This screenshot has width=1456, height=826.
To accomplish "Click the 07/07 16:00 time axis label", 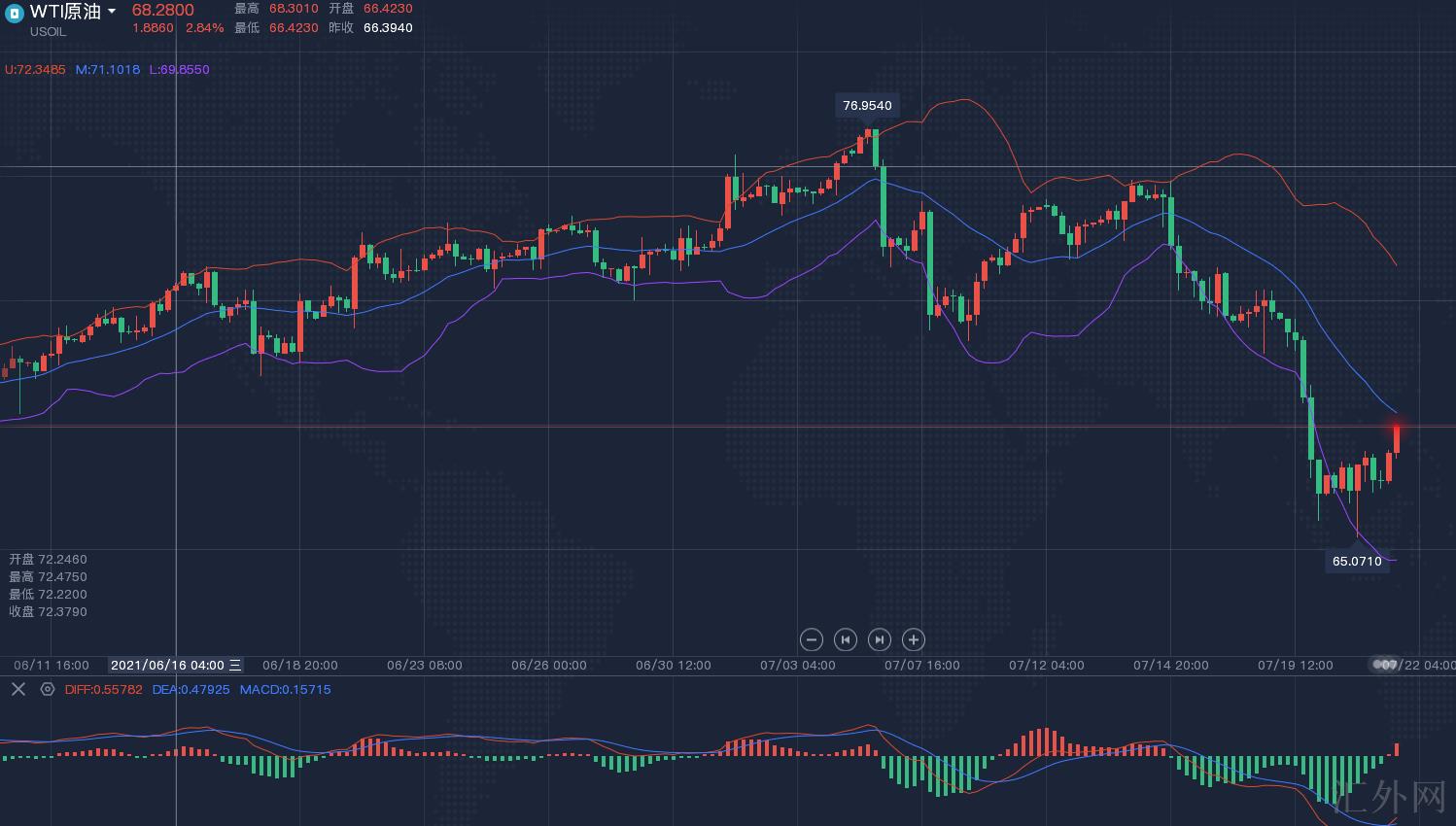I will tap(921, 666).
